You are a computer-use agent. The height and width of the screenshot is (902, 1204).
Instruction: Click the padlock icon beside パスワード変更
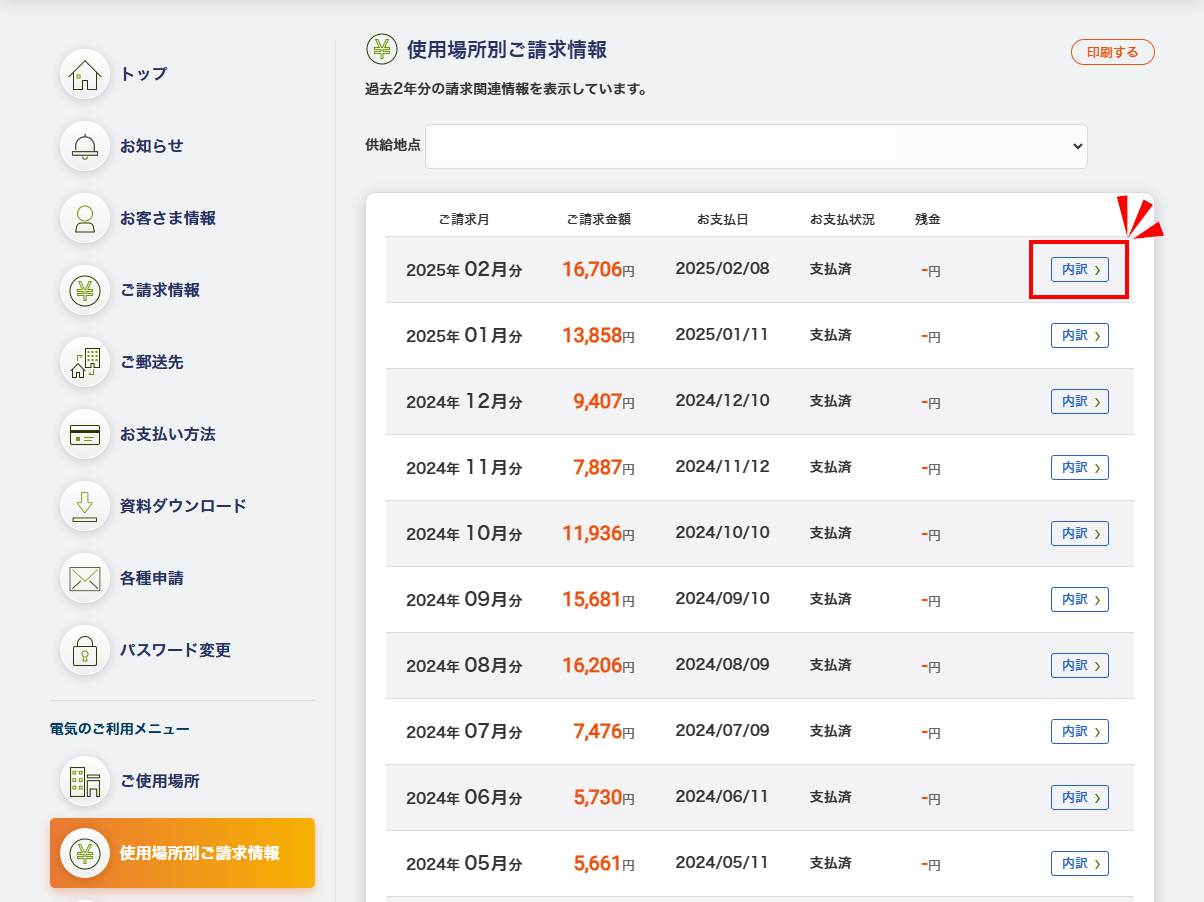pyautogui.click(x=85, y=650)
